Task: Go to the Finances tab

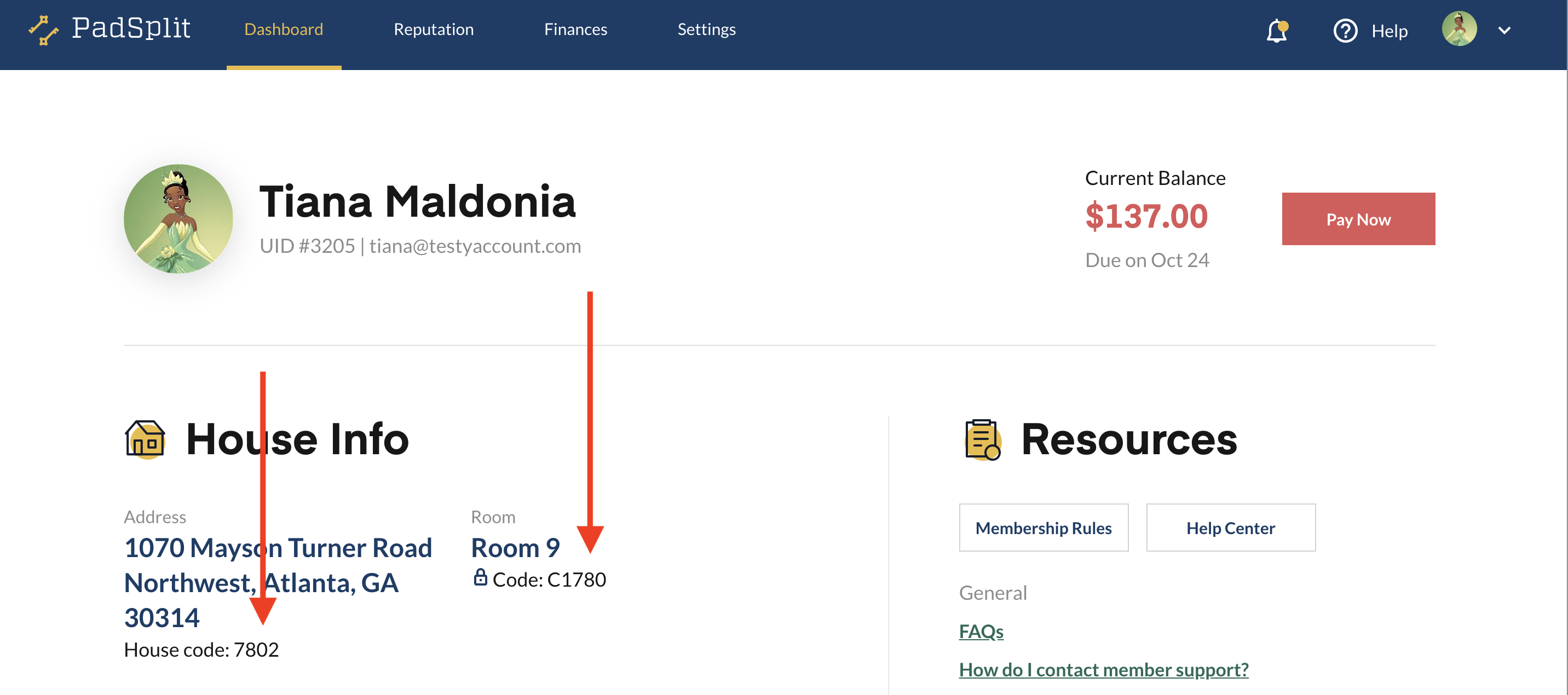Action: [x=575, y=29]
